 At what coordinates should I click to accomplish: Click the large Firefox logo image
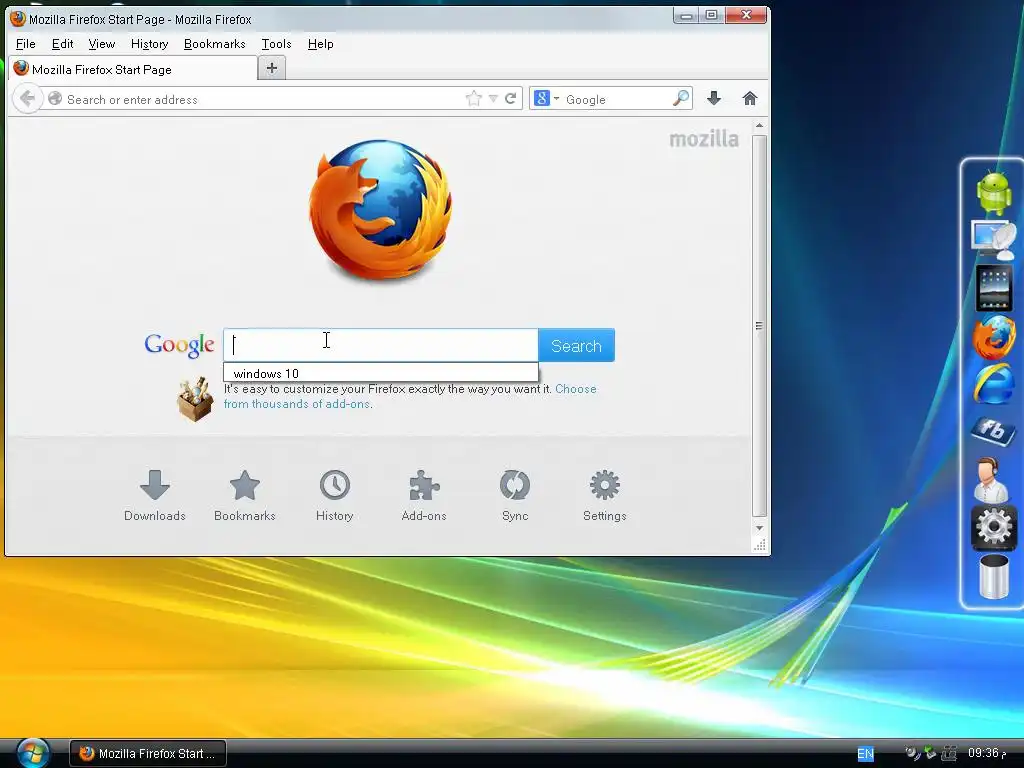[x=380, y=210]
